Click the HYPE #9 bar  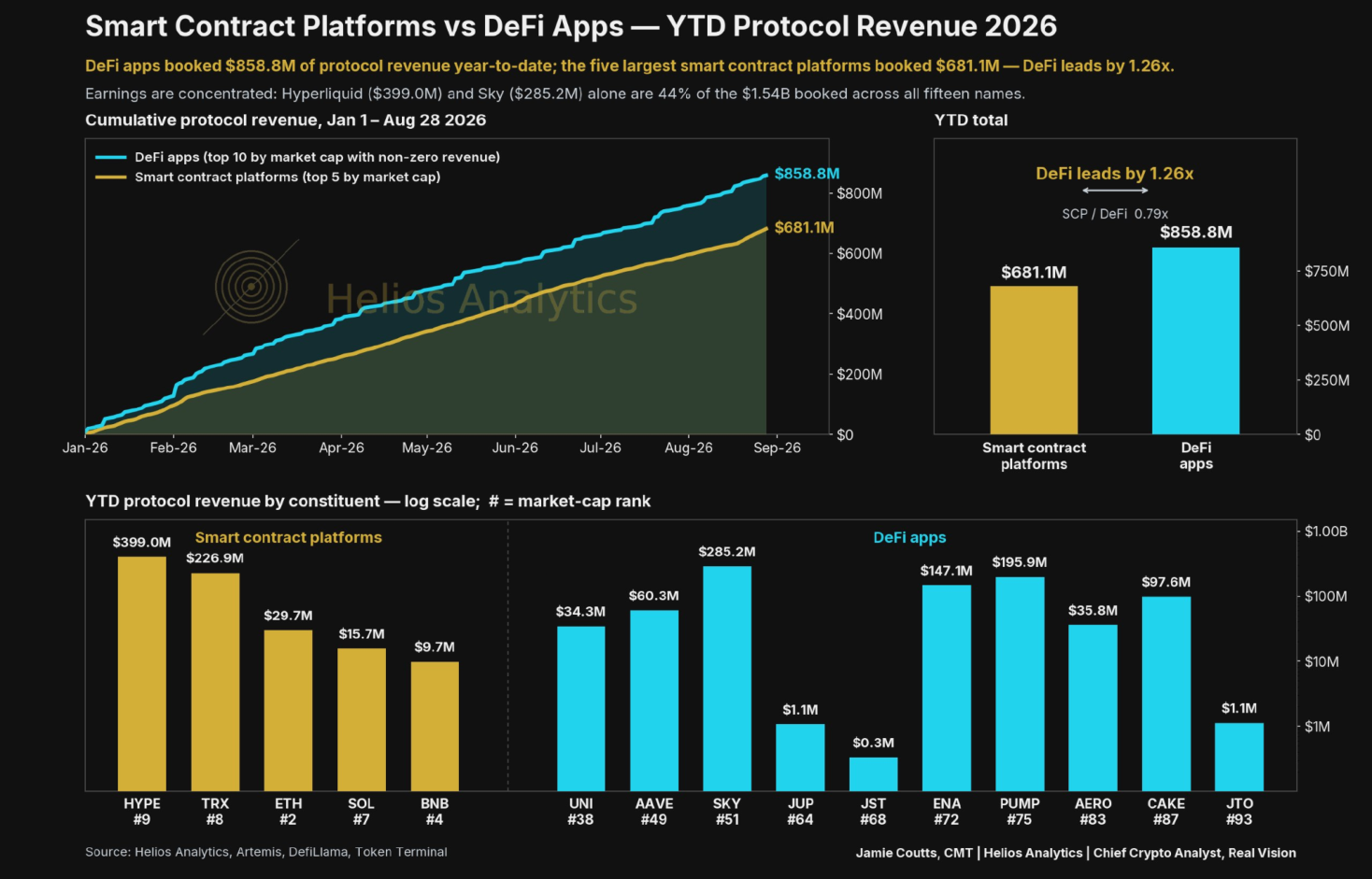(x=142, y=673)
